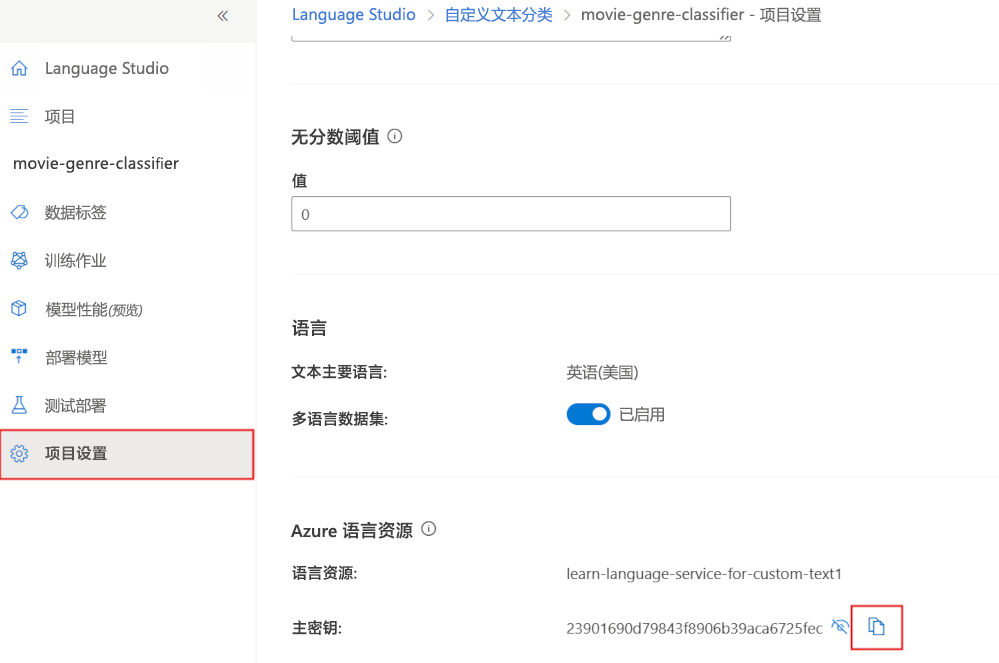Click the 值 threshold input field

pyautogui.click(x=511, y=214)
